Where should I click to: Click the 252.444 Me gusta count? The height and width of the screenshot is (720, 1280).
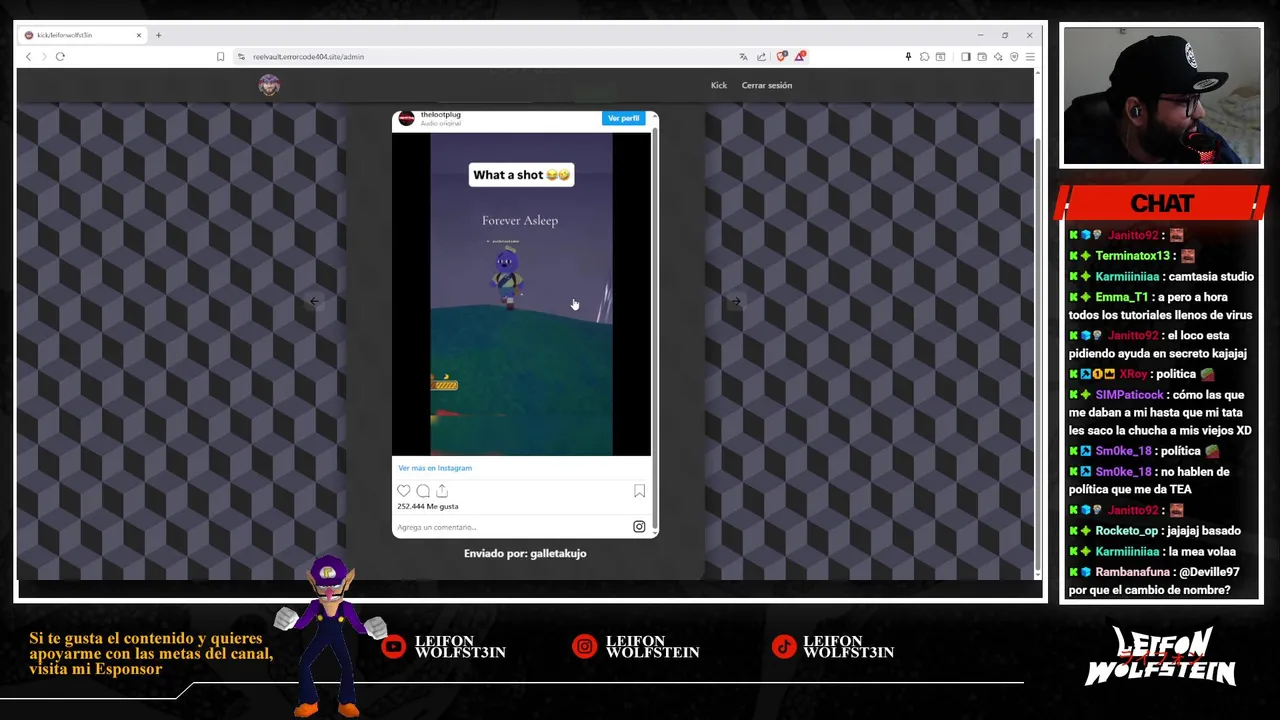[x=428, y=506]
